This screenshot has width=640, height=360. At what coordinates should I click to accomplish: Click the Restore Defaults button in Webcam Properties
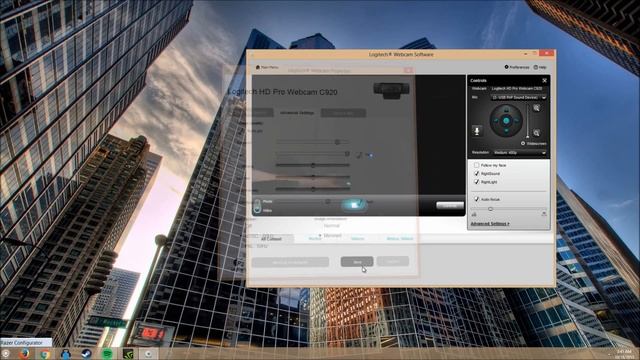point(290,262)
